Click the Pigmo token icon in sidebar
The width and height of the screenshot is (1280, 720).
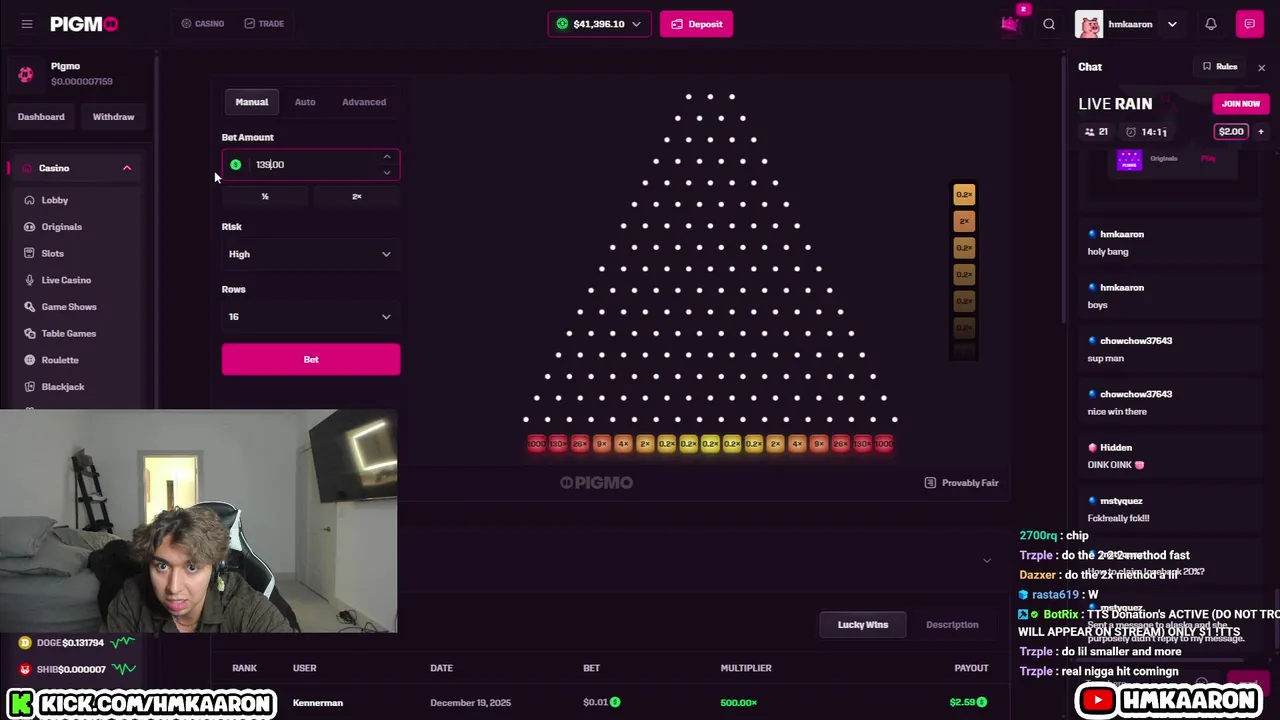click(x=26, y=74)
